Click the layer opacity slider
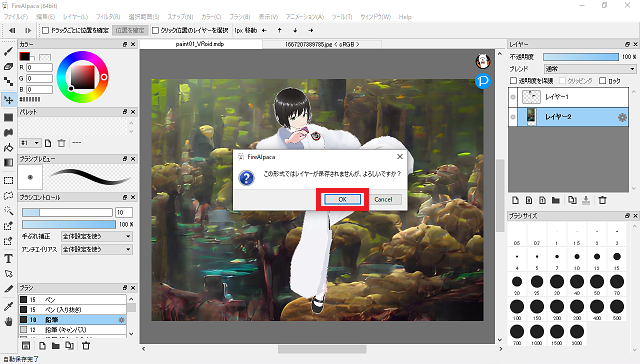 click(581, 57)
